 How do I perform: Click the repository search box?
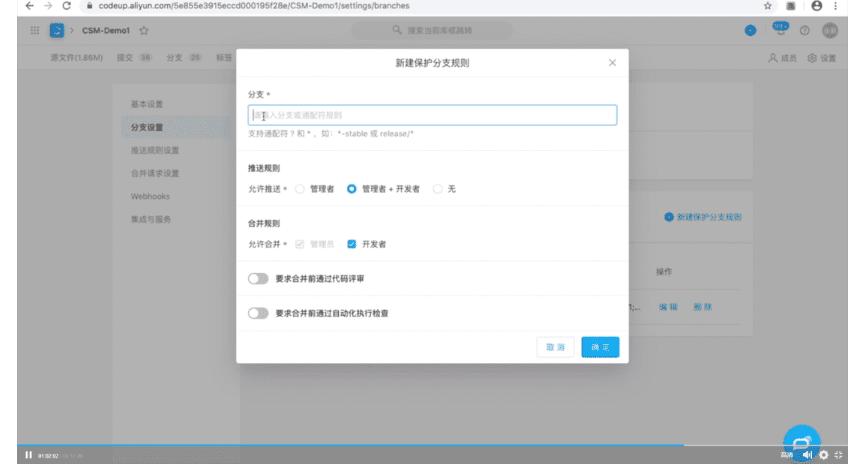tap(432, 30)
